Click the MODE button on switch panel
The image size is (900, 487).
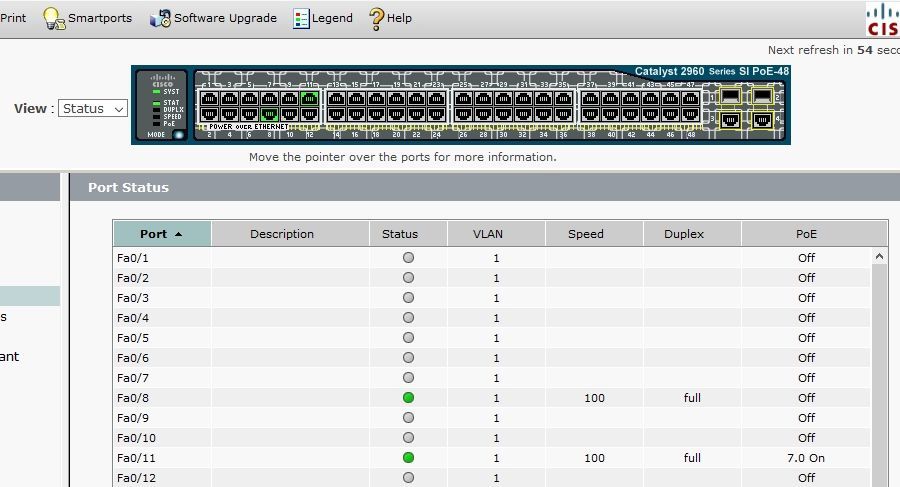(x=179, y=135)
